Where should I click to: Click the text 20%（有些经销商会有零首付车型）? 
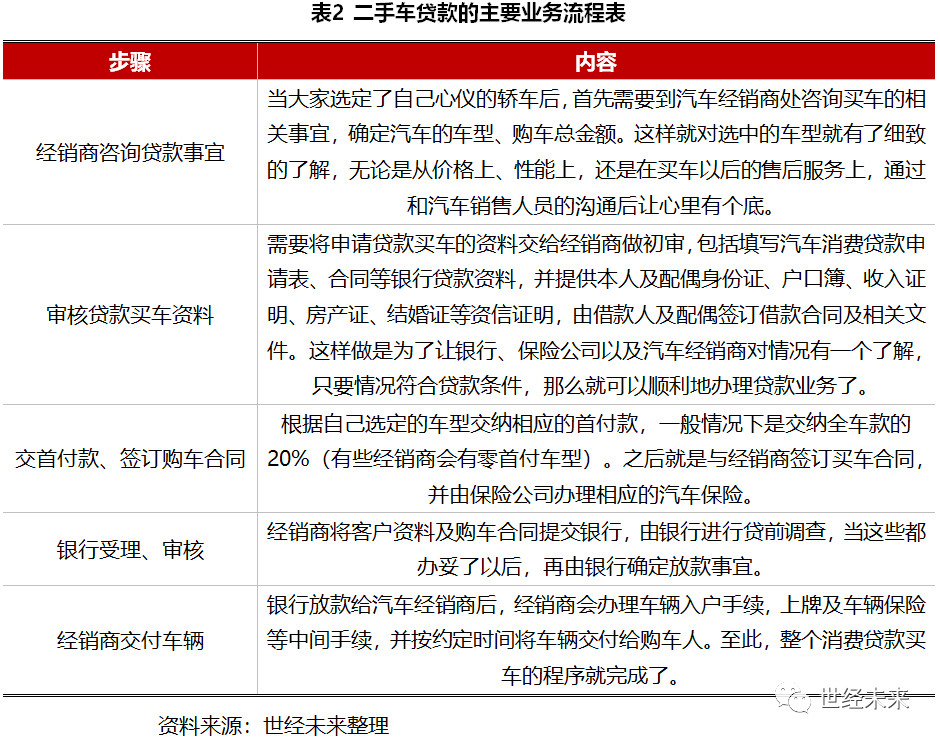[430, 459]
